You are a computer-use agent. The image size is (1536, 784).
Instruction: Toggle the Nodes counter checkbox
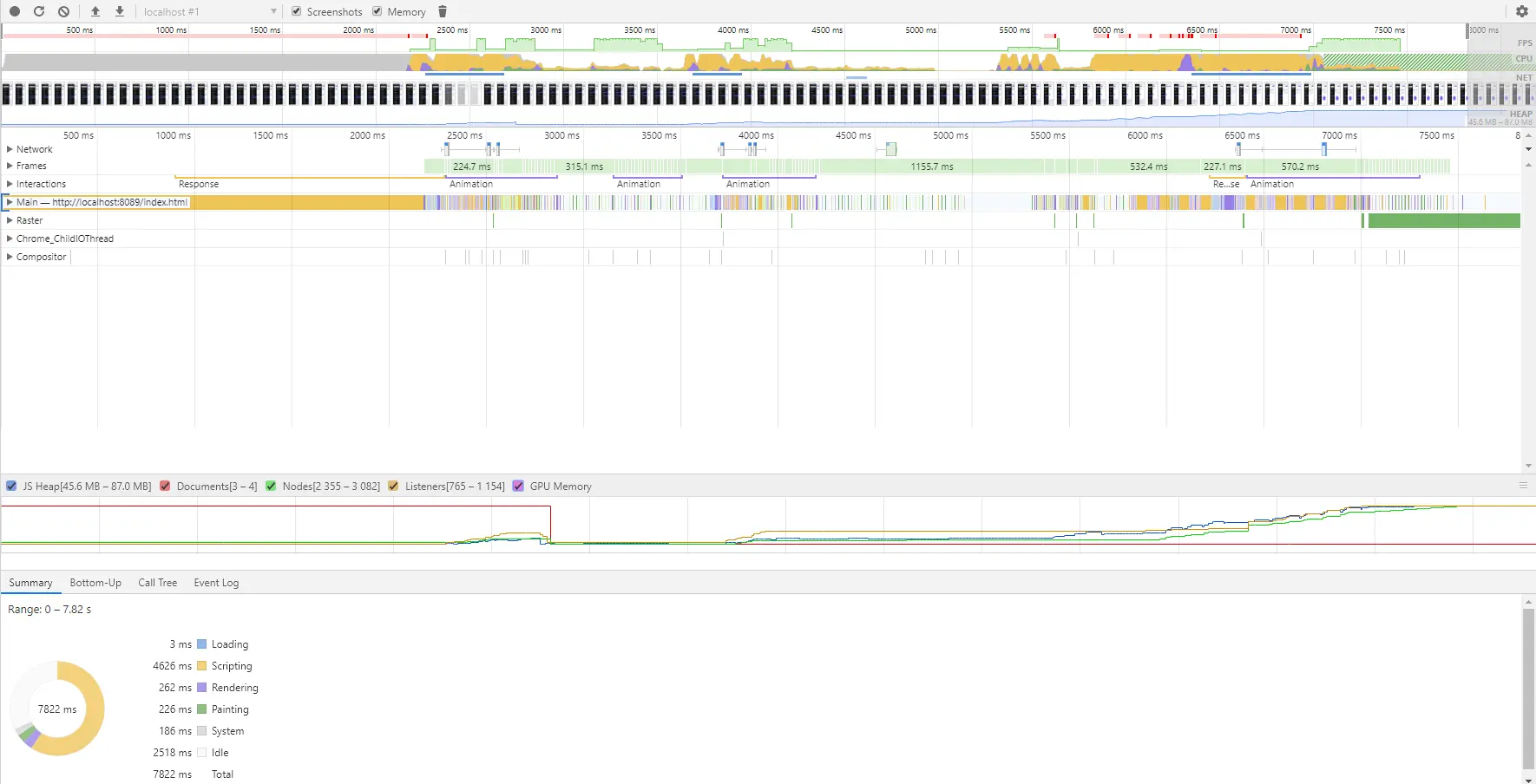point(271,486)
